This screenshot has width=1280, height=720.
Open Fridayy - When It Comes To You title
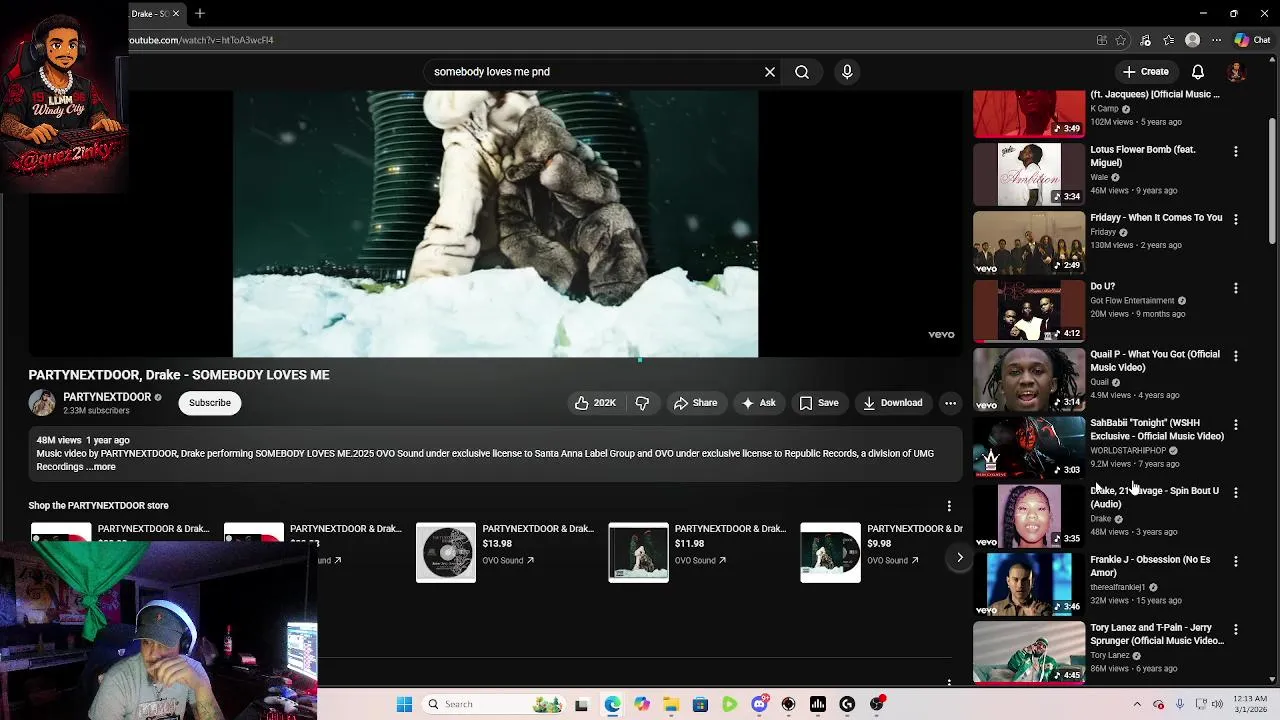[1156, 218]
